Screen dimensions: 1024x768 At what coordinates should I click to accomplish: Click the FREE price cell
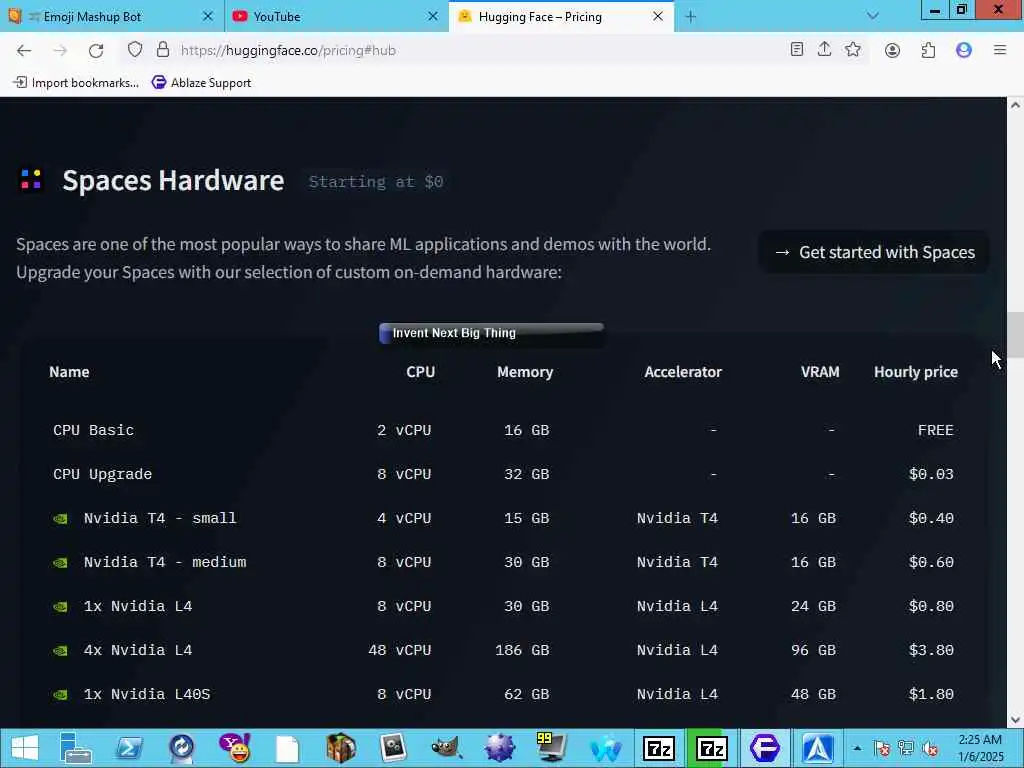pos(935,430)
